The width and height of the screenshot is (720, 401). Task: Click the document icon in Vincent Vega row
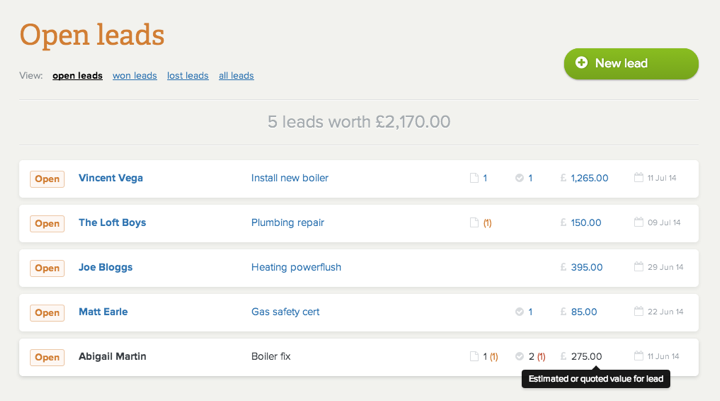(474, 178)
